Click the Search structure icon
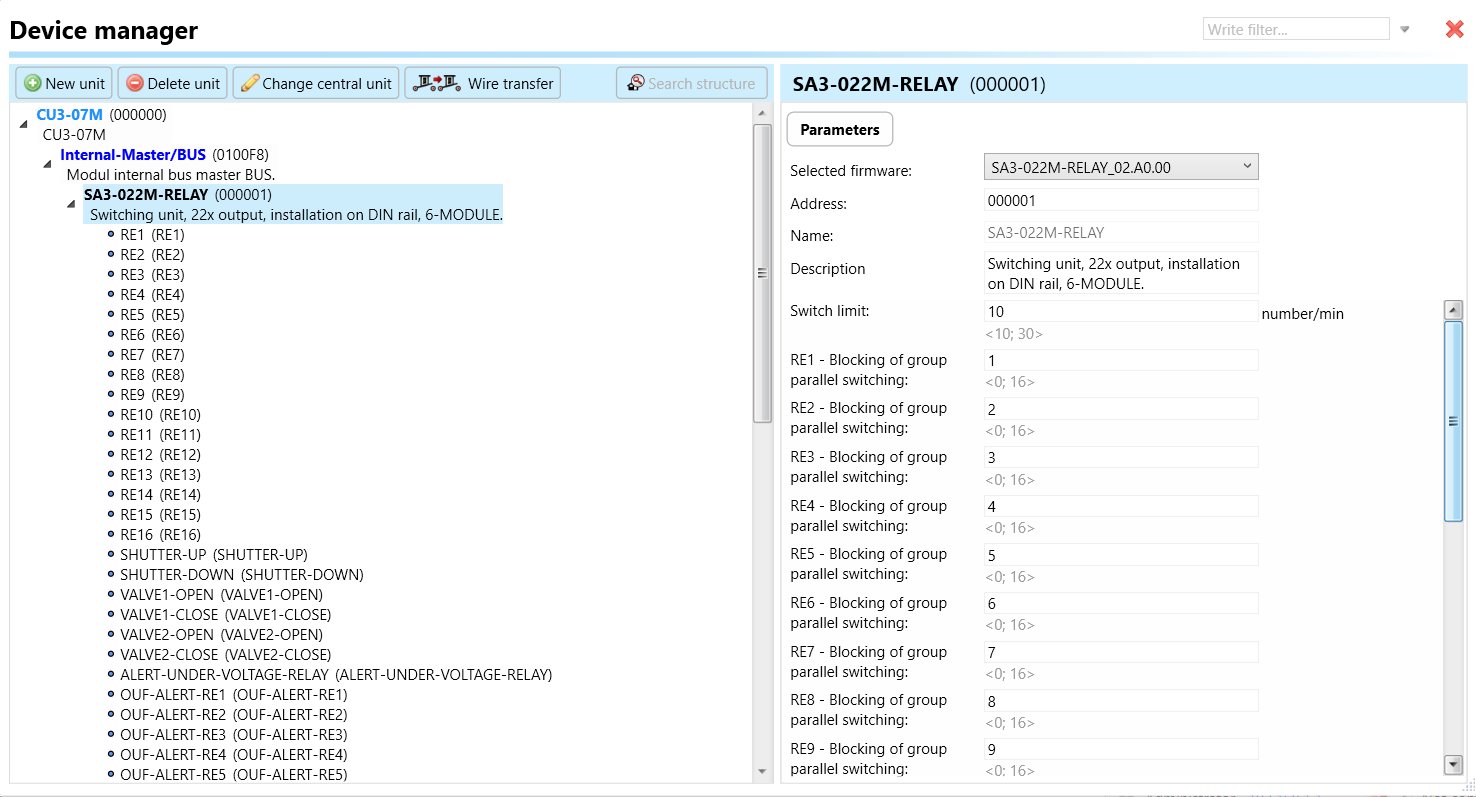Screen dimensions: 1476x797 pyautogui.click(x=635, y=84)
